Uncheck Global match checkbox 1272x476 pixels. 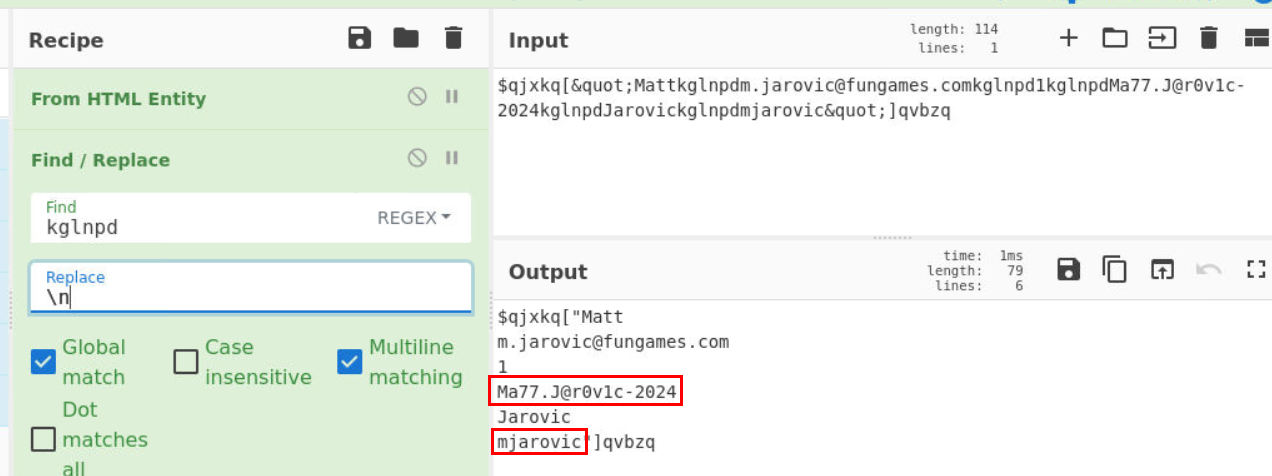(x=43, y=362)
